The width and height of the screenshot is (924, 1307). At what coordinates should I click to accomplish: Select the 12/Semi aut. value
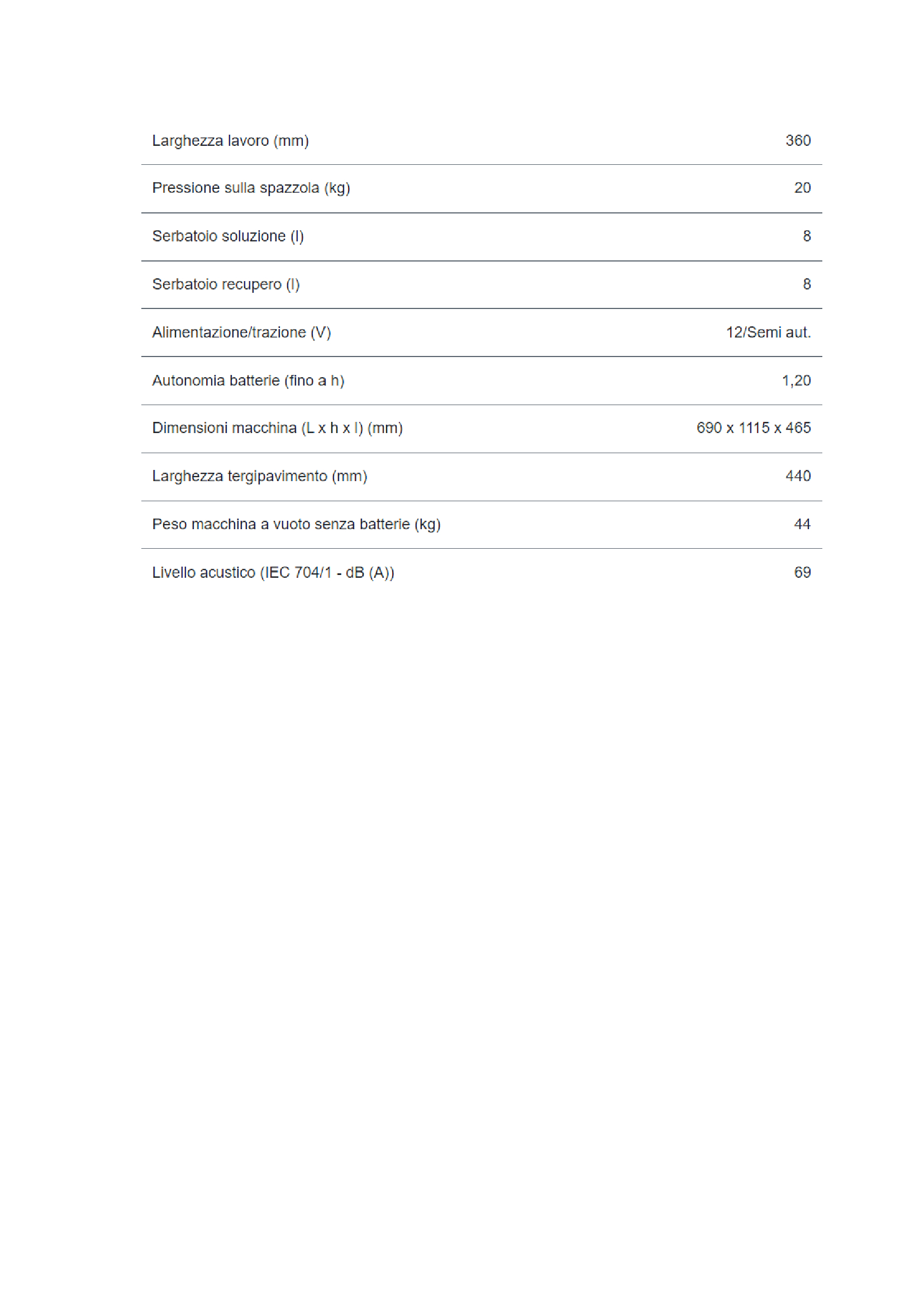tap(768, 332)
